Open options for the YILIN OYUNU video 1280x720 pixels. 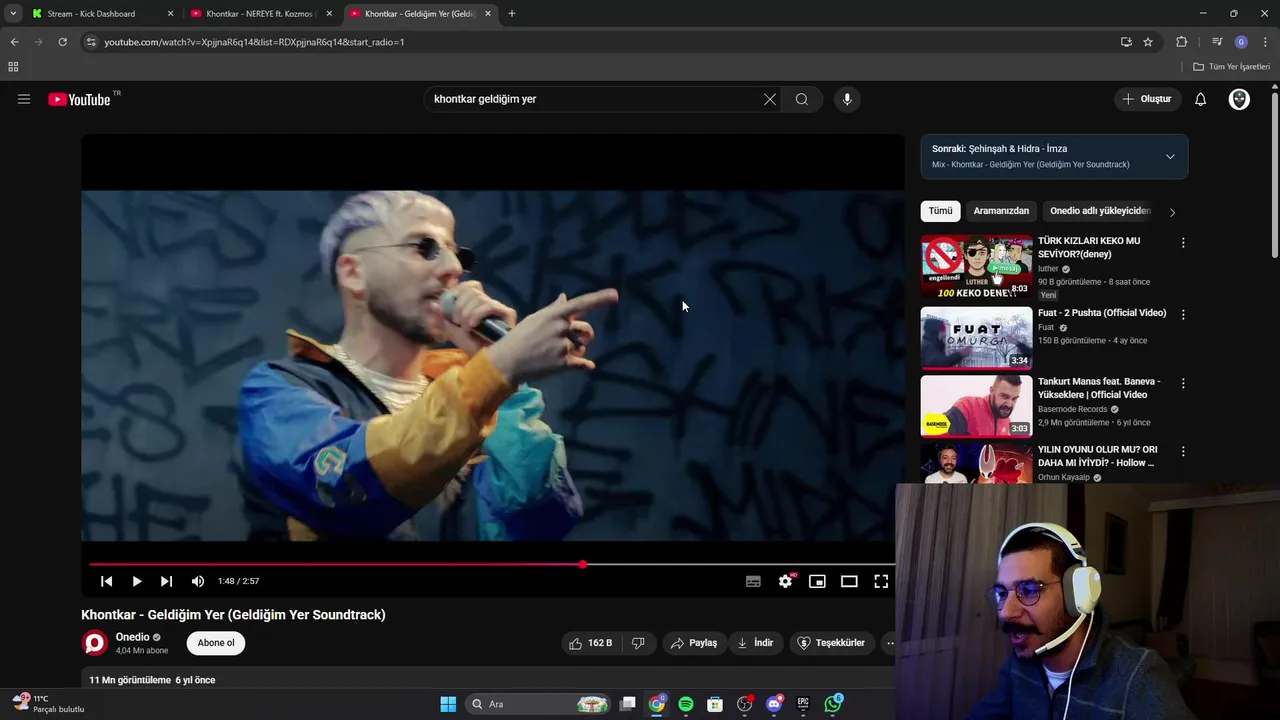(x=1183, y=451)
